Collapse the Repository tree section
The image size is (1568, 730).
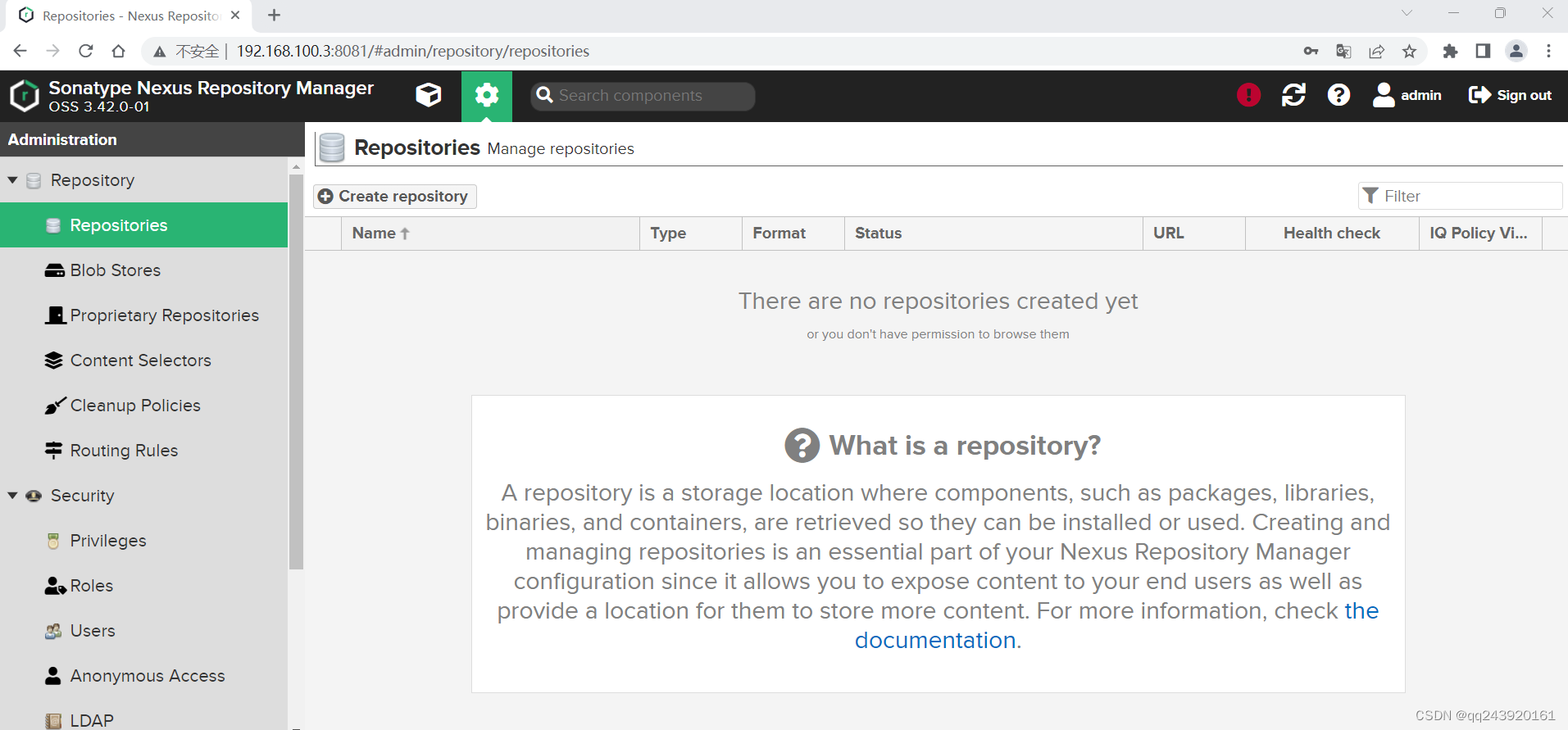12,180
